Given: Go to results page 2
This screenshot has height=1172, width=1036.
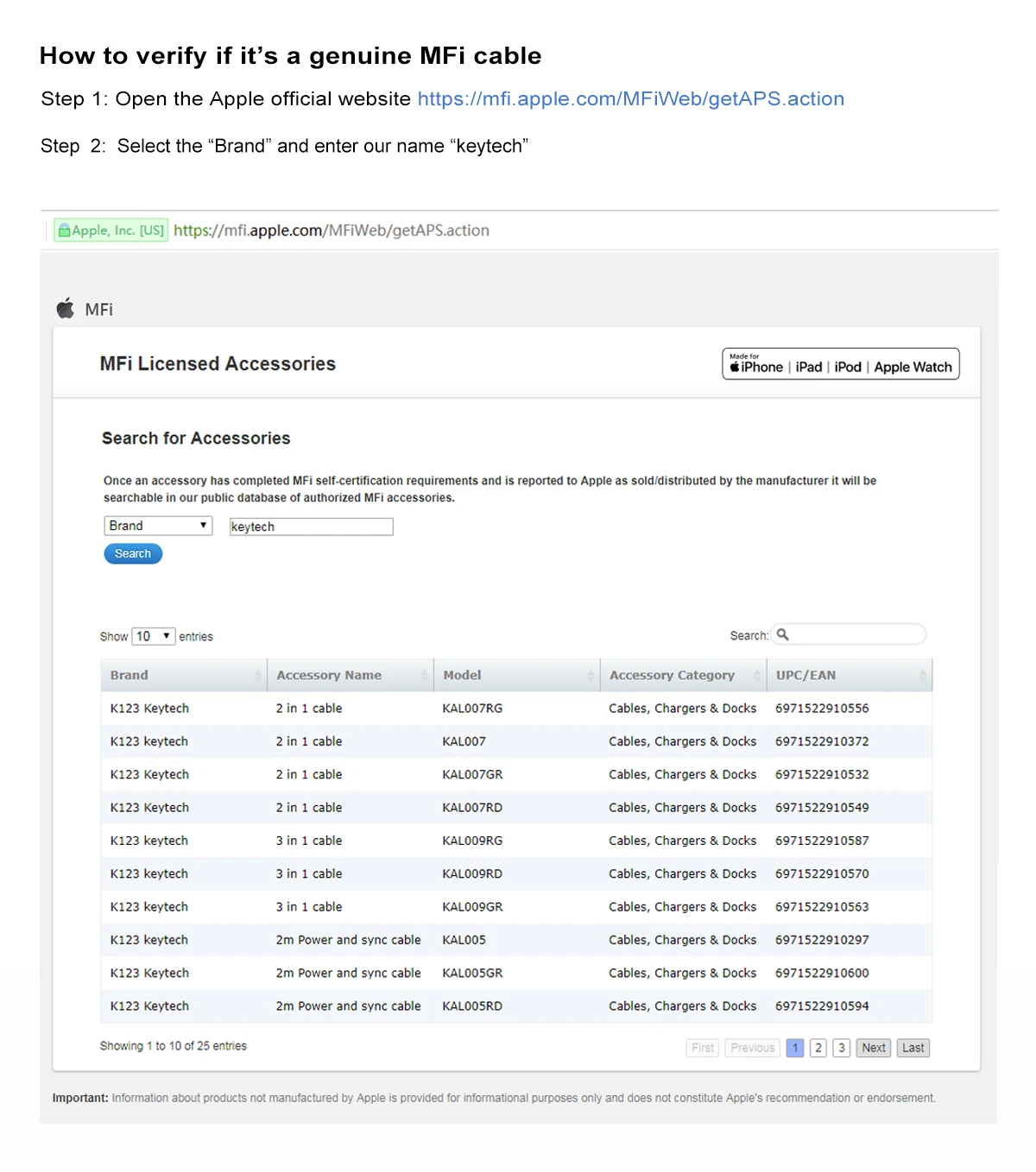Looking at the screenshot, I should coord(818,1048).
